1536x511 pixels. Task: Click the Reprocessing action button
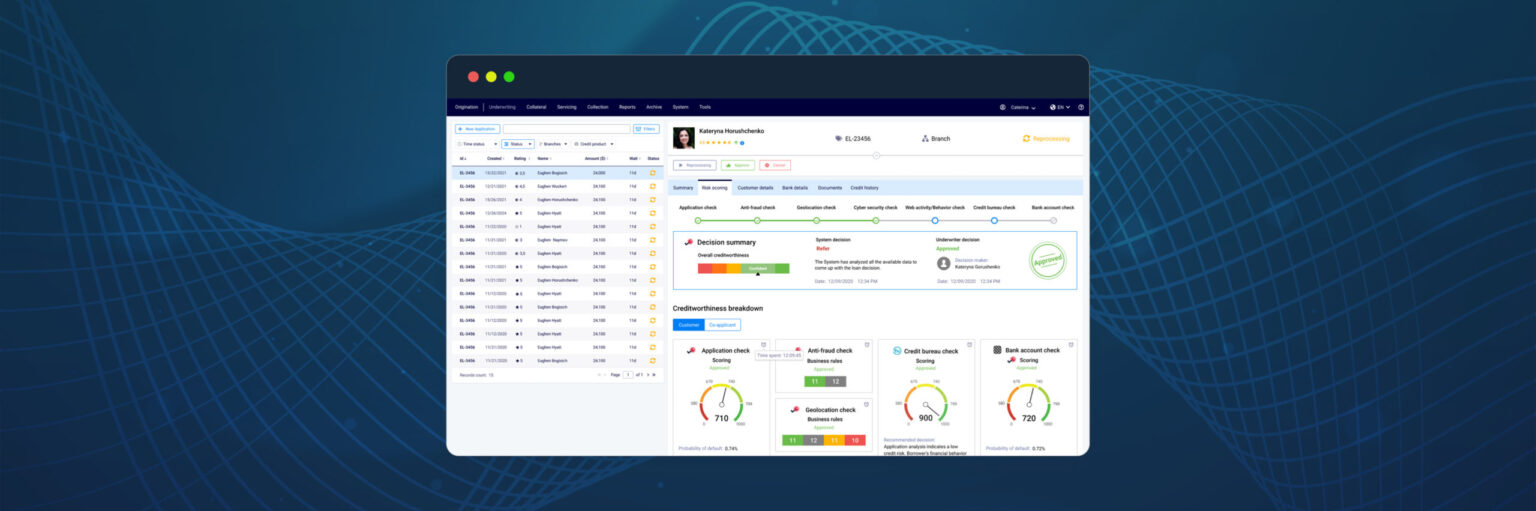695,165
